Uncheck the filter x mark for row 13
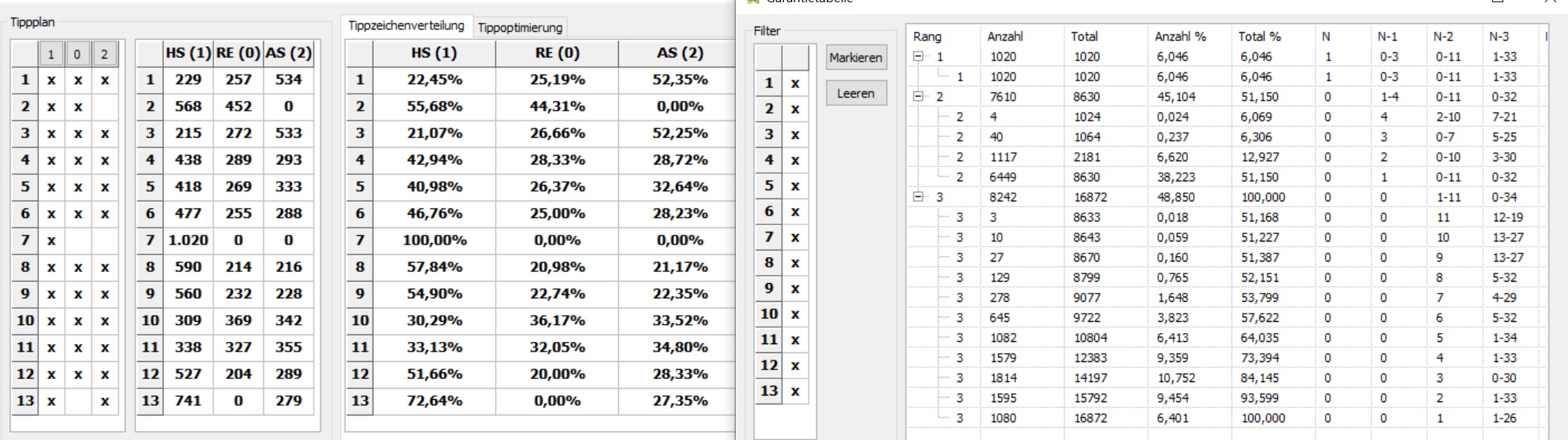The width and height of the screenshot is (1568, 440). tap(795, 391)
